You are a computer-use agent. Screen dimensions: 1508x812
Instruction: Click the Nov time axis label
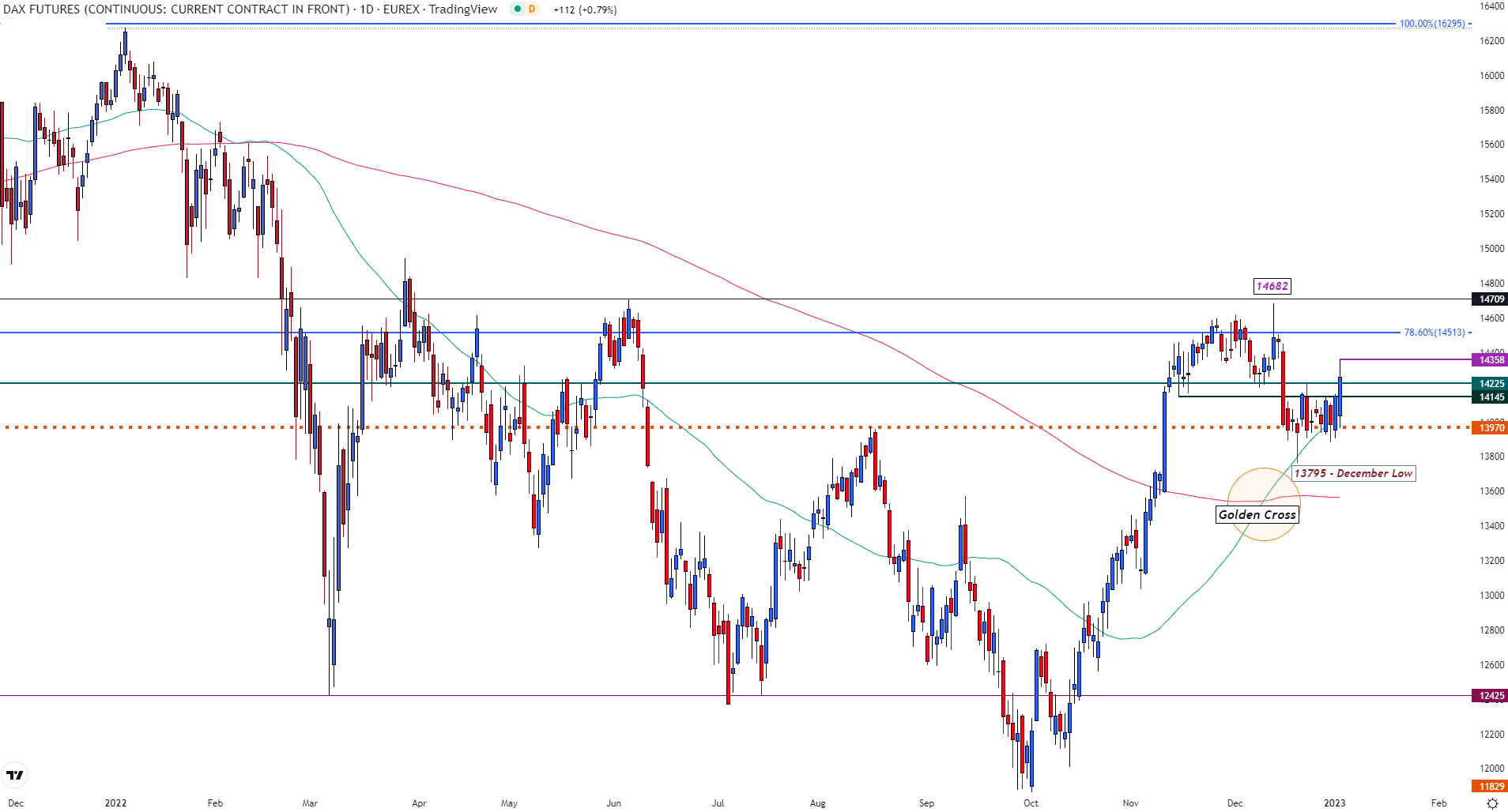[1130, 803]
